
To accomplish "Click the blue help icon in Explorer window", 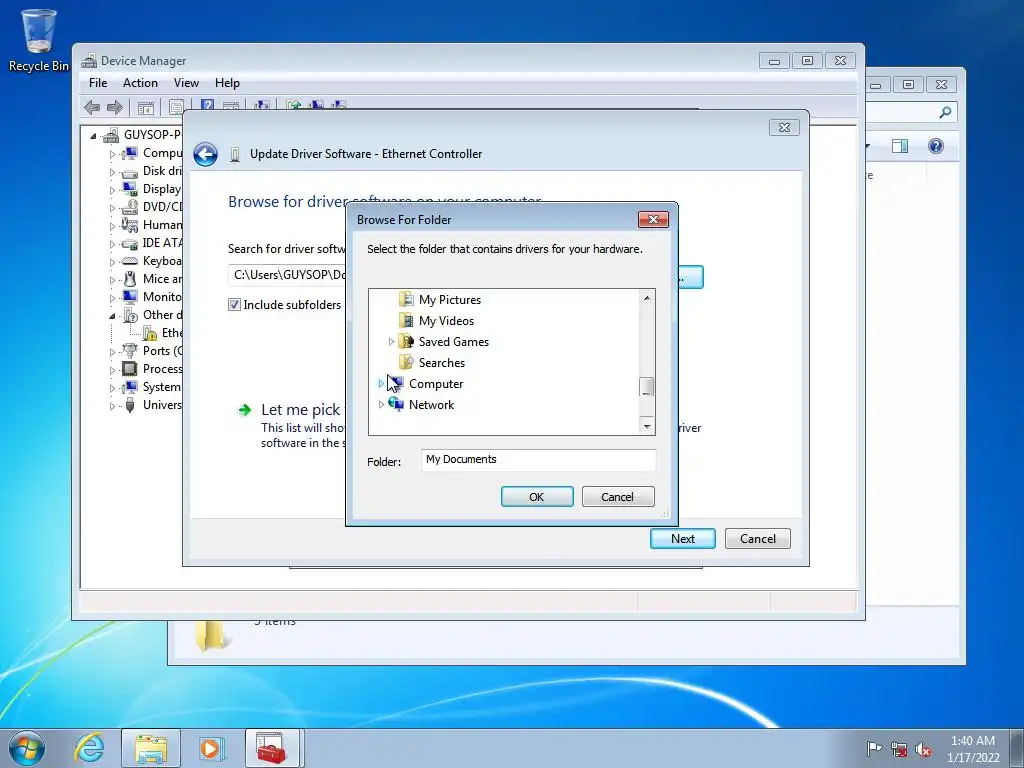I will pyautogui.click(x=936, y=146).
